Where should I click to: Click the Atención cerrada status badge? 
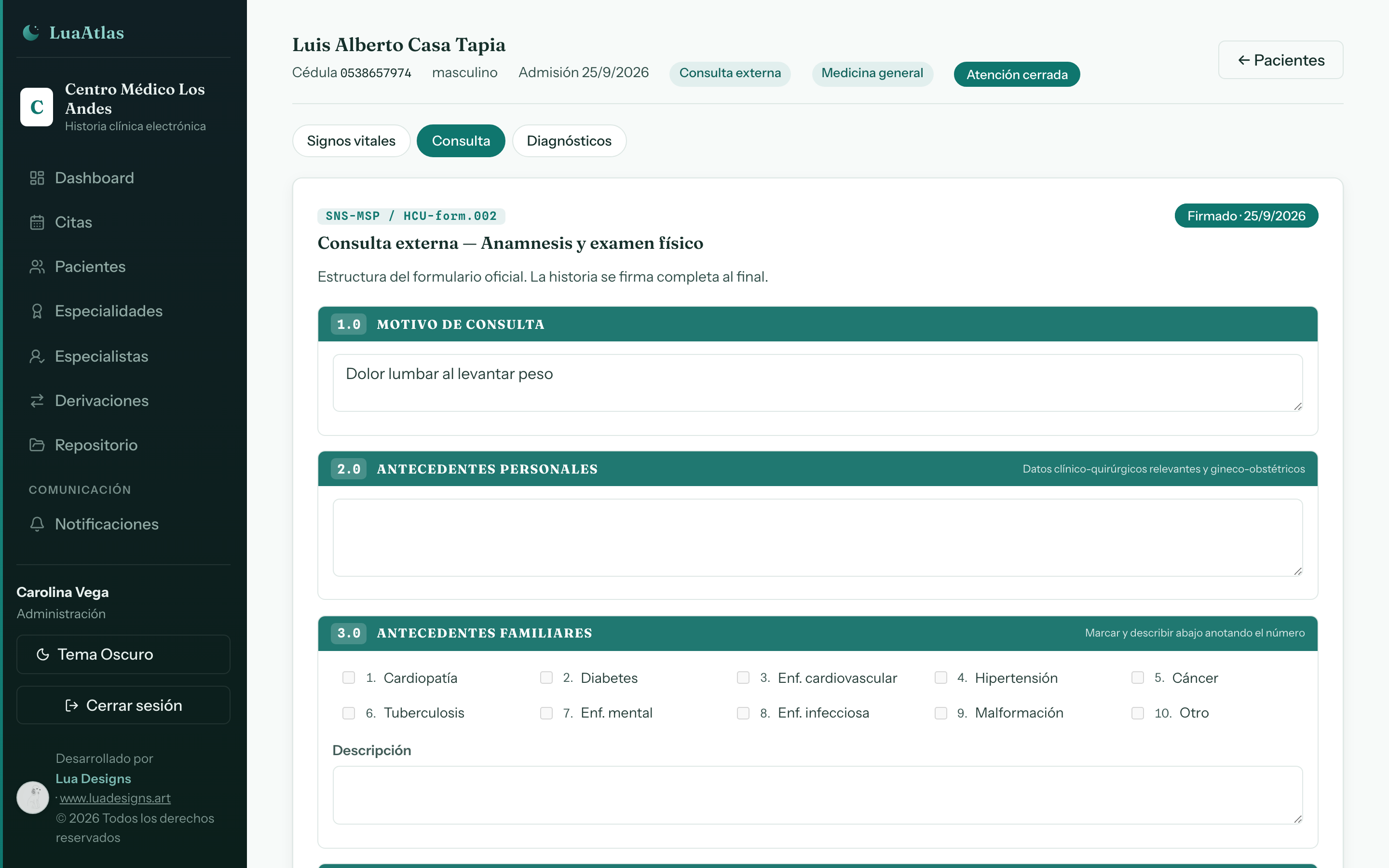[x=1017, y=75]
